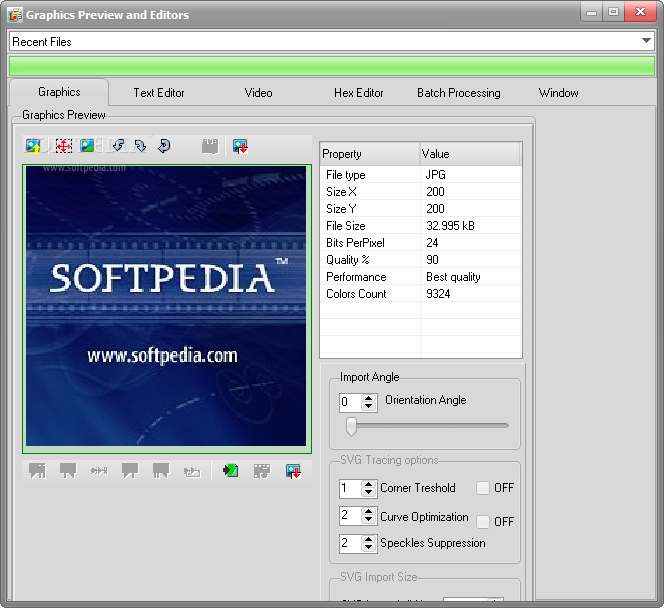The height and width of the screenshot is (608, 664).
Task: Click the greyed folder-shaped icon in the lower toolbar
Action: 192,472
